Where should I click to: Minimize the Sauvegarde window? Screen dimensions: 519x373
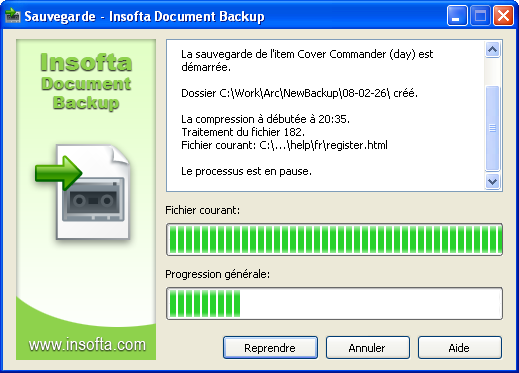click(x=457, y=16)
